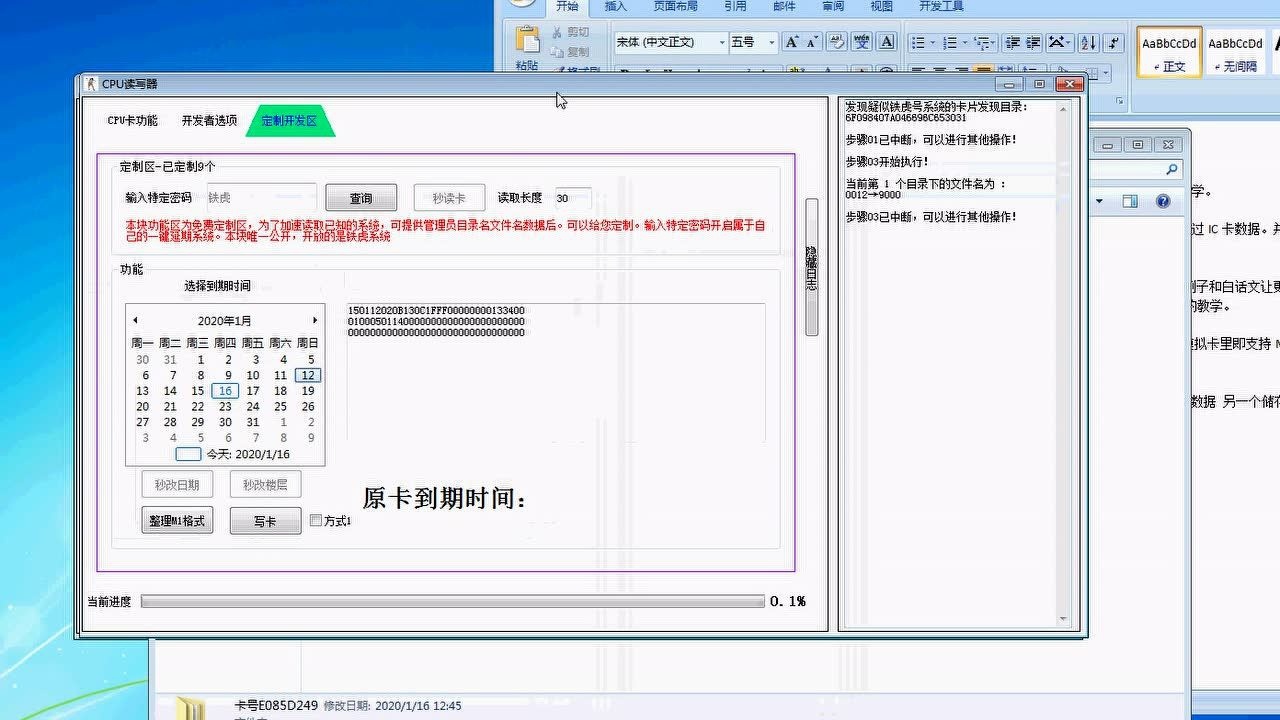The width and height of the screenshot is (1280, 720).
Task: Select January 12 in the calendar
Action: point(308,375)
